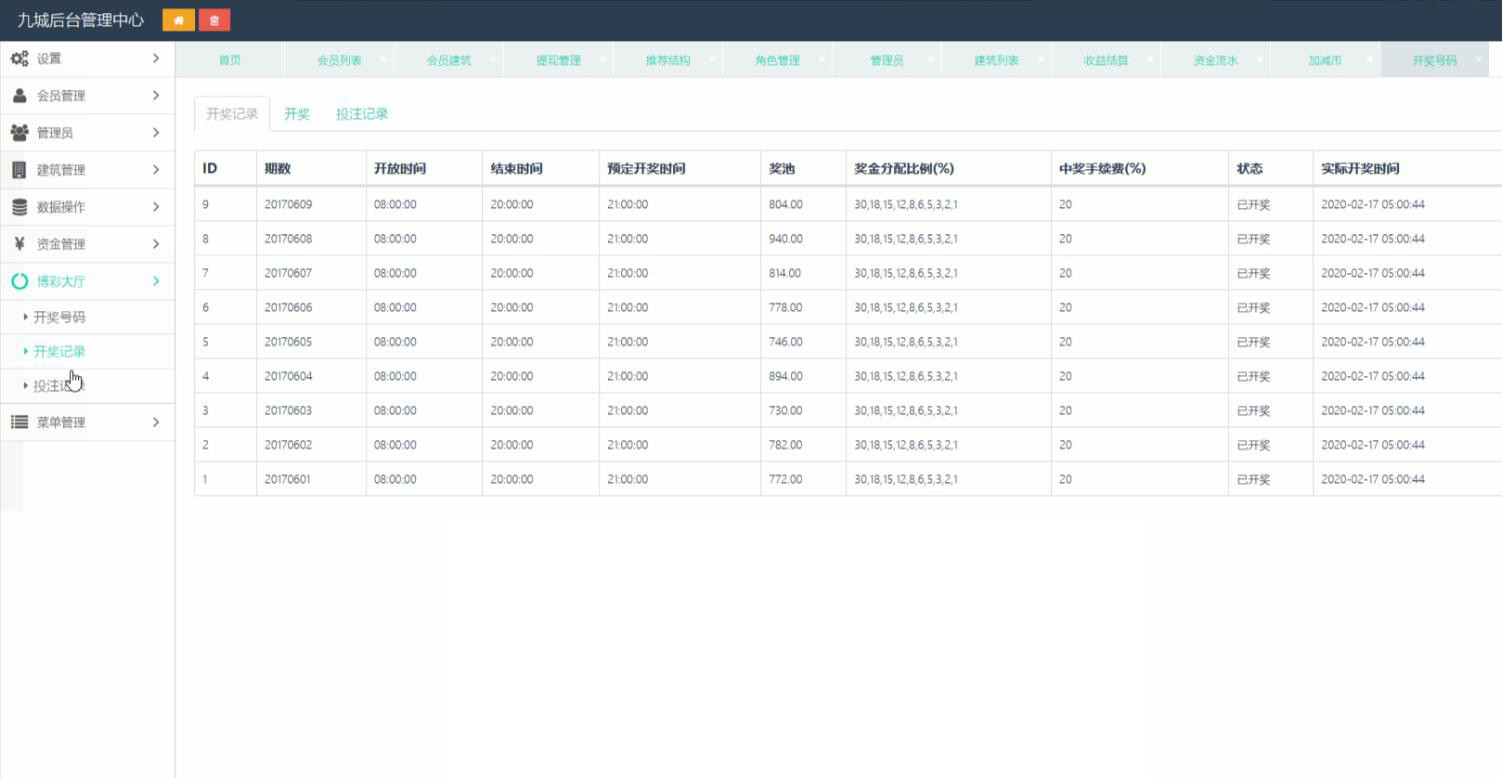Switch to the 加减币 top tab
The width and height of the screenshot is (1502, 778).
pyautogui.click(x=1325, y=60)
